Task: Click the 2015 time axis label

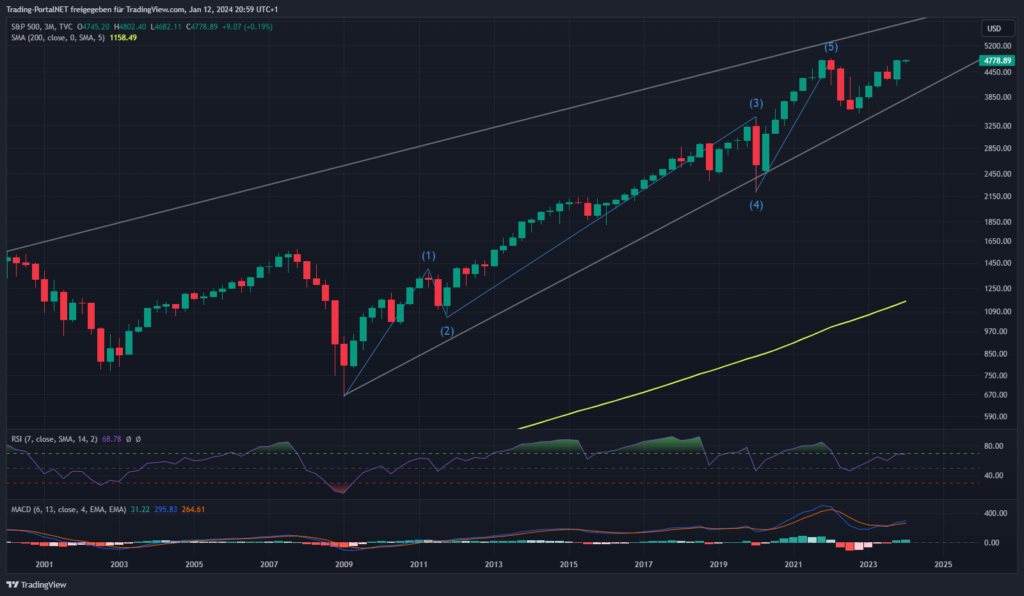Action: point(569,565)
